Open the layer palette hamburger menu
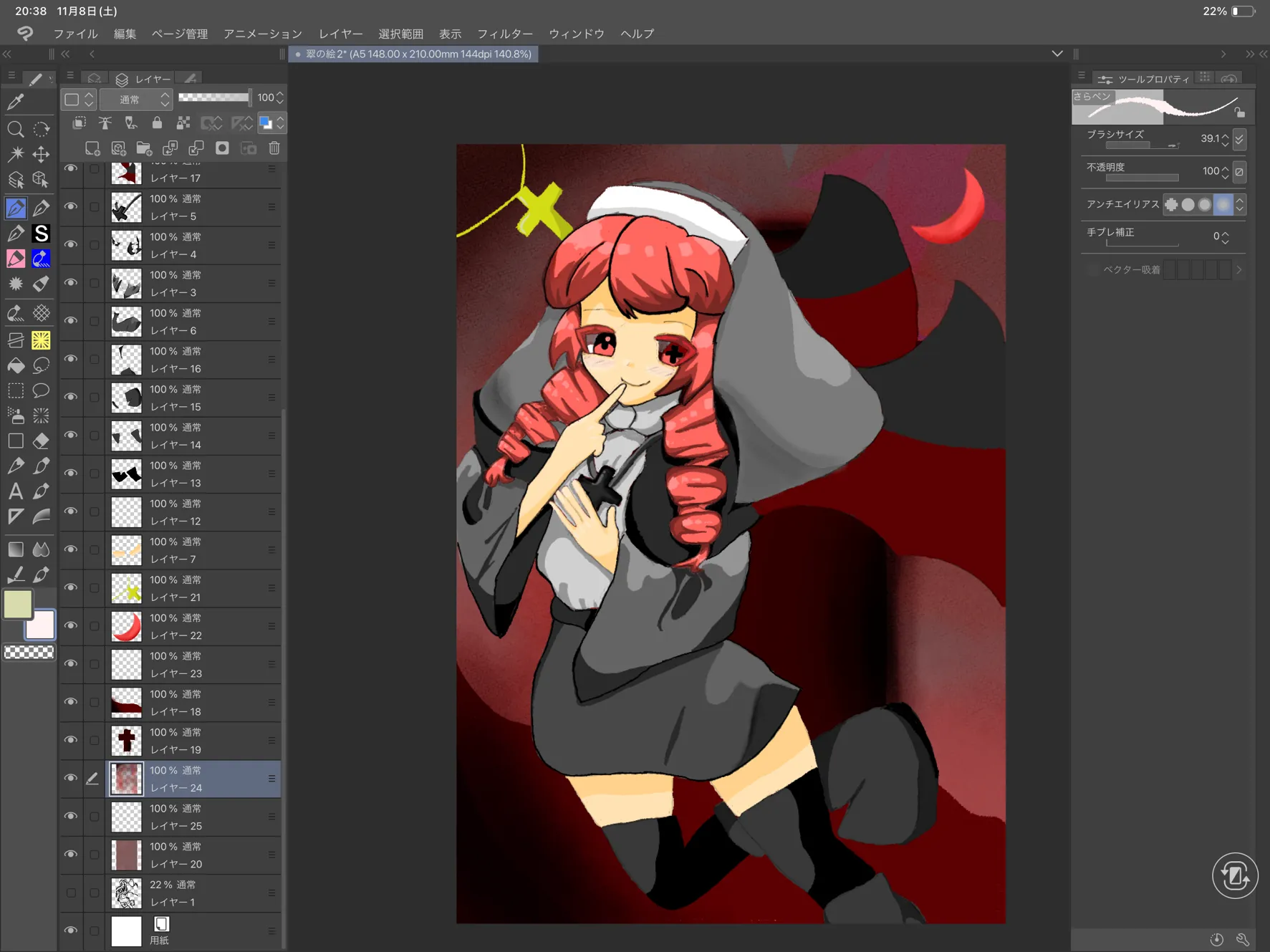The image size is (1270, 952). 70,75
